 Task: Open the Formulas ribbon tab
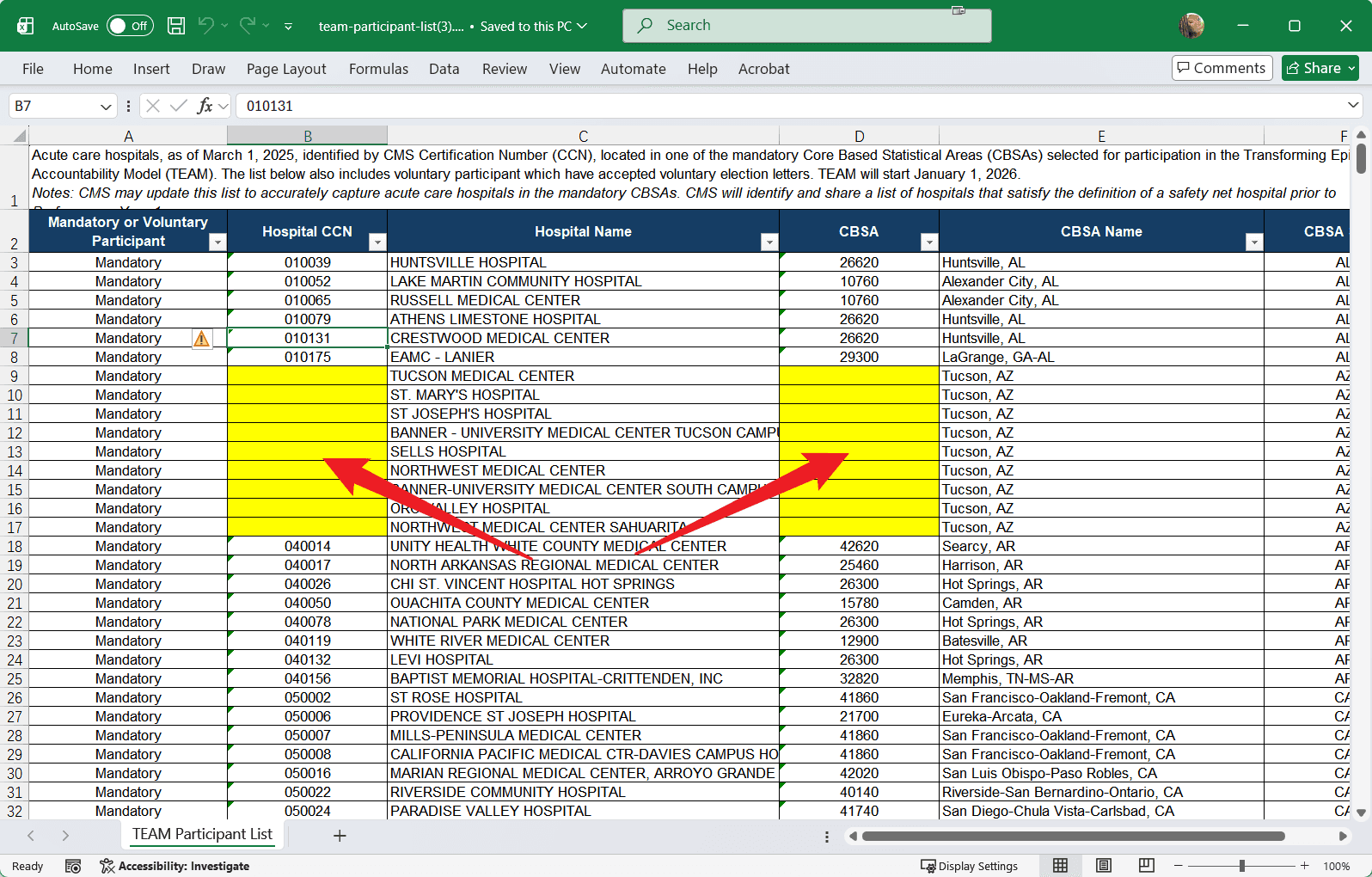[x=378, y=69]
